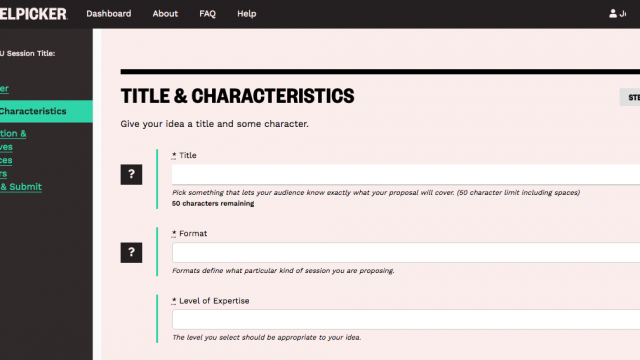Screen dimensions: 640x360
Task: Click the Title text input field
Action: 406,175
